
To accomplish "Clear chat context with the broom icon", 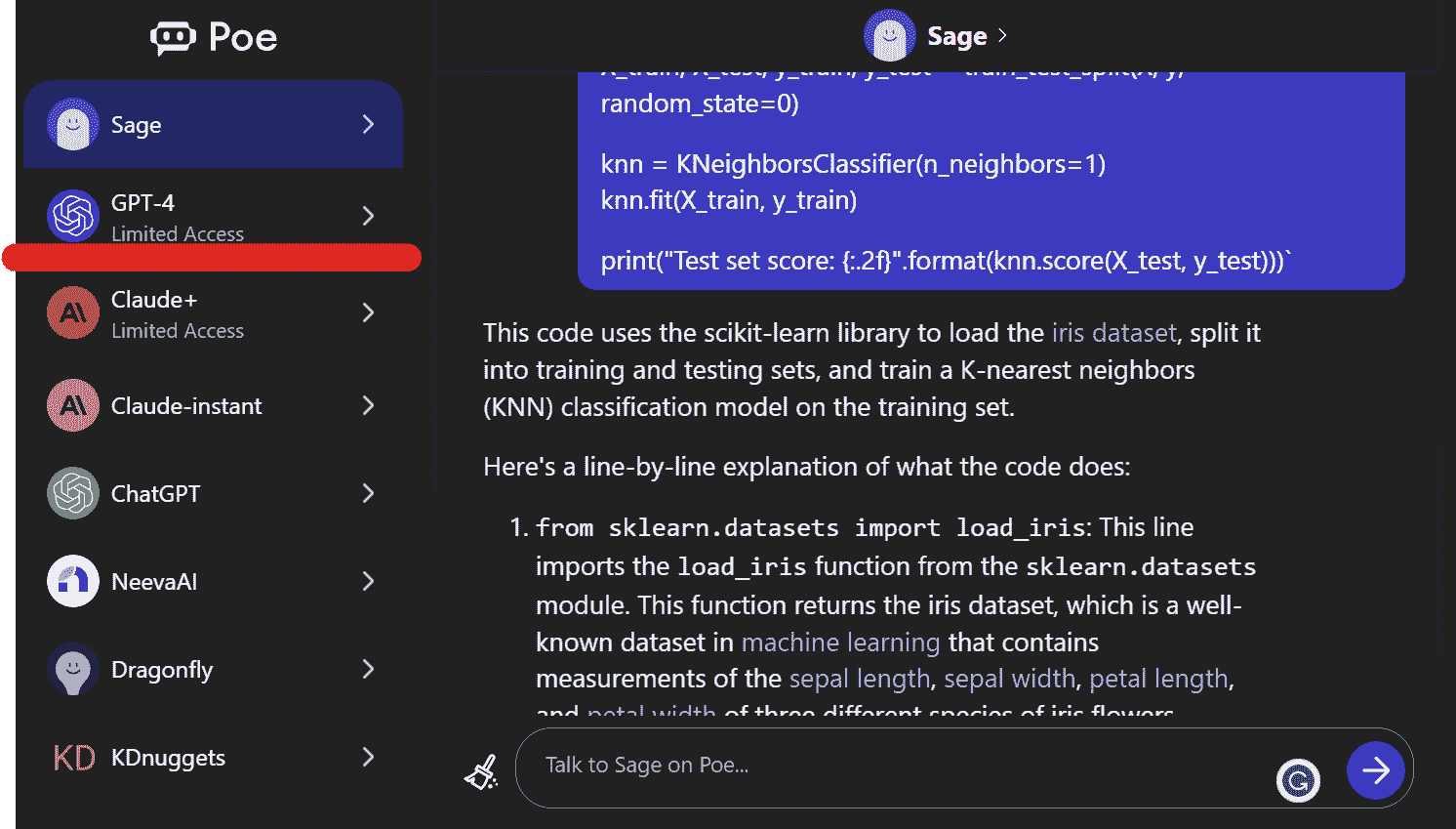I will [481, 771].
